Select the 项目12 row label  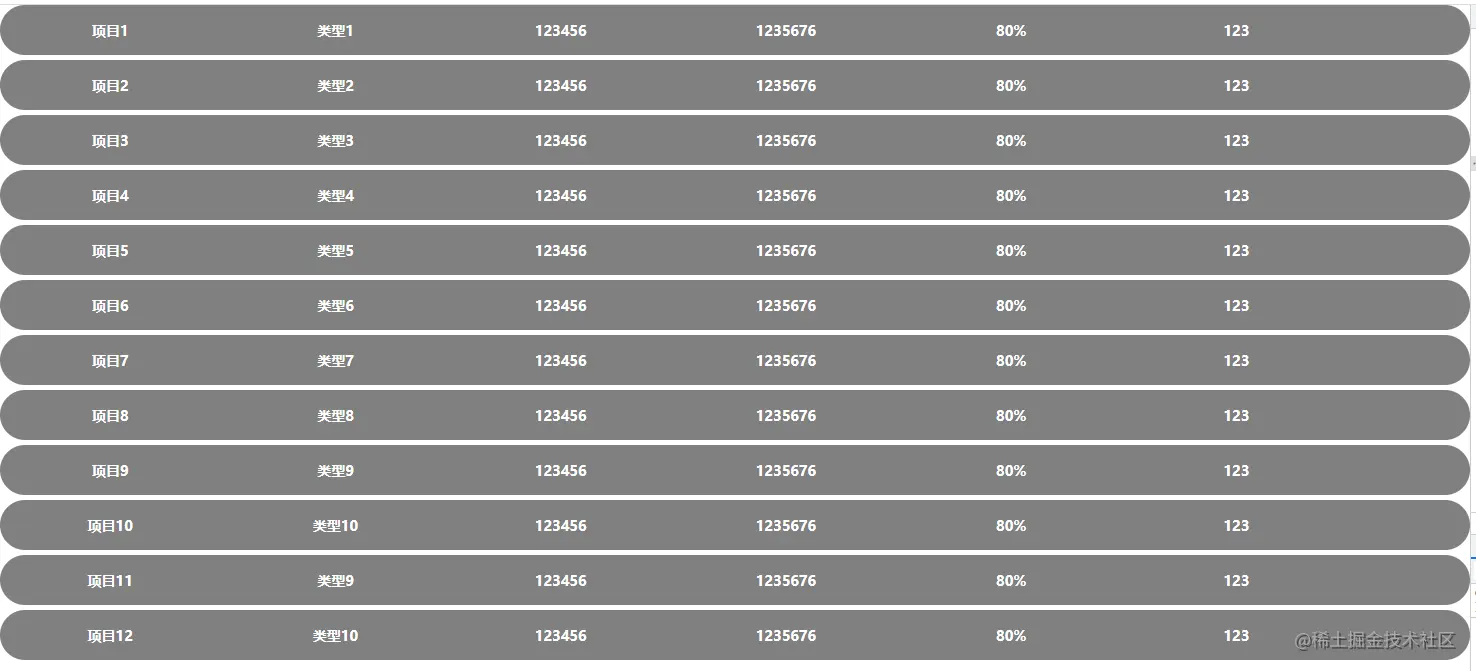[x=110, y=636]
